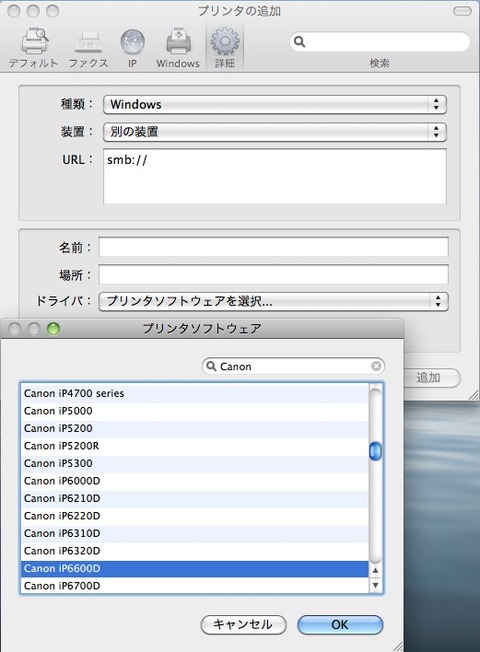Screen dimensions: 480x652
Task: Select Canon iP5200 driver
Action: click(x=195, y=428)
